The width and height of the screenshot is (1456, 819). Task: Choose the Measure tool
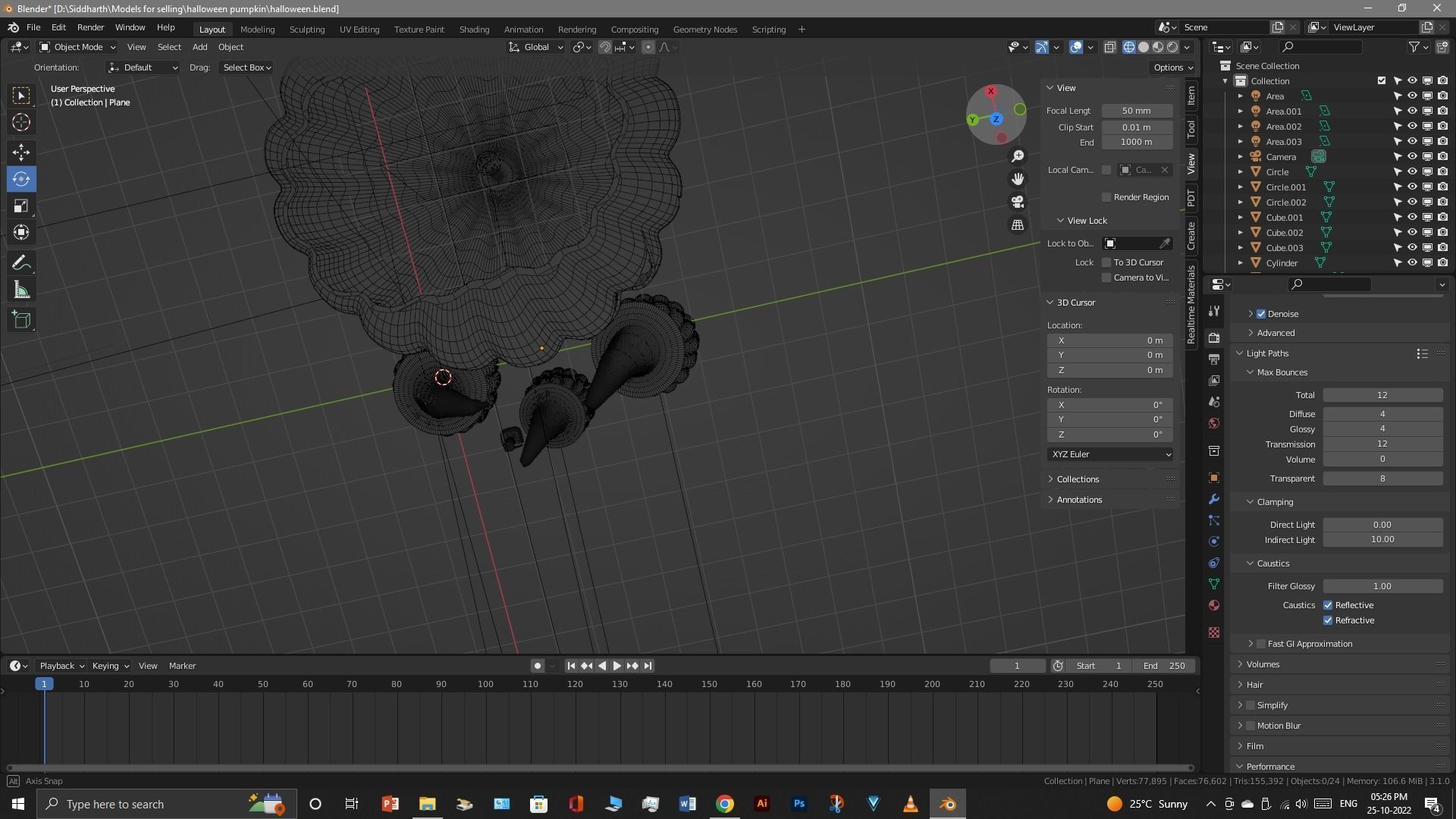[21, 290]
